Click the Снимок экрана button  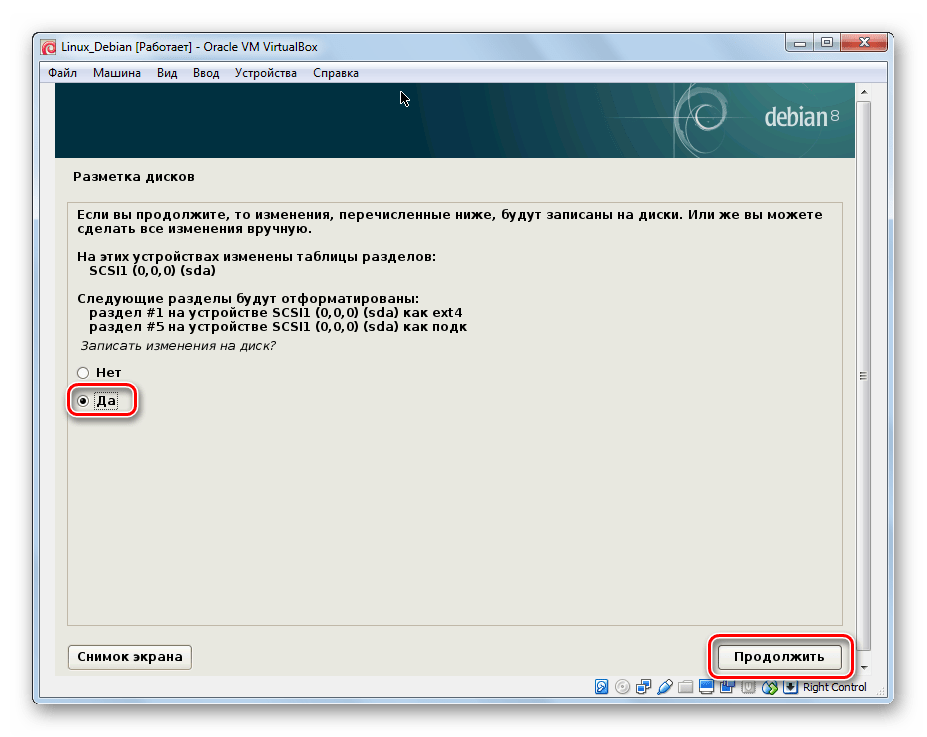coord(129,657)
